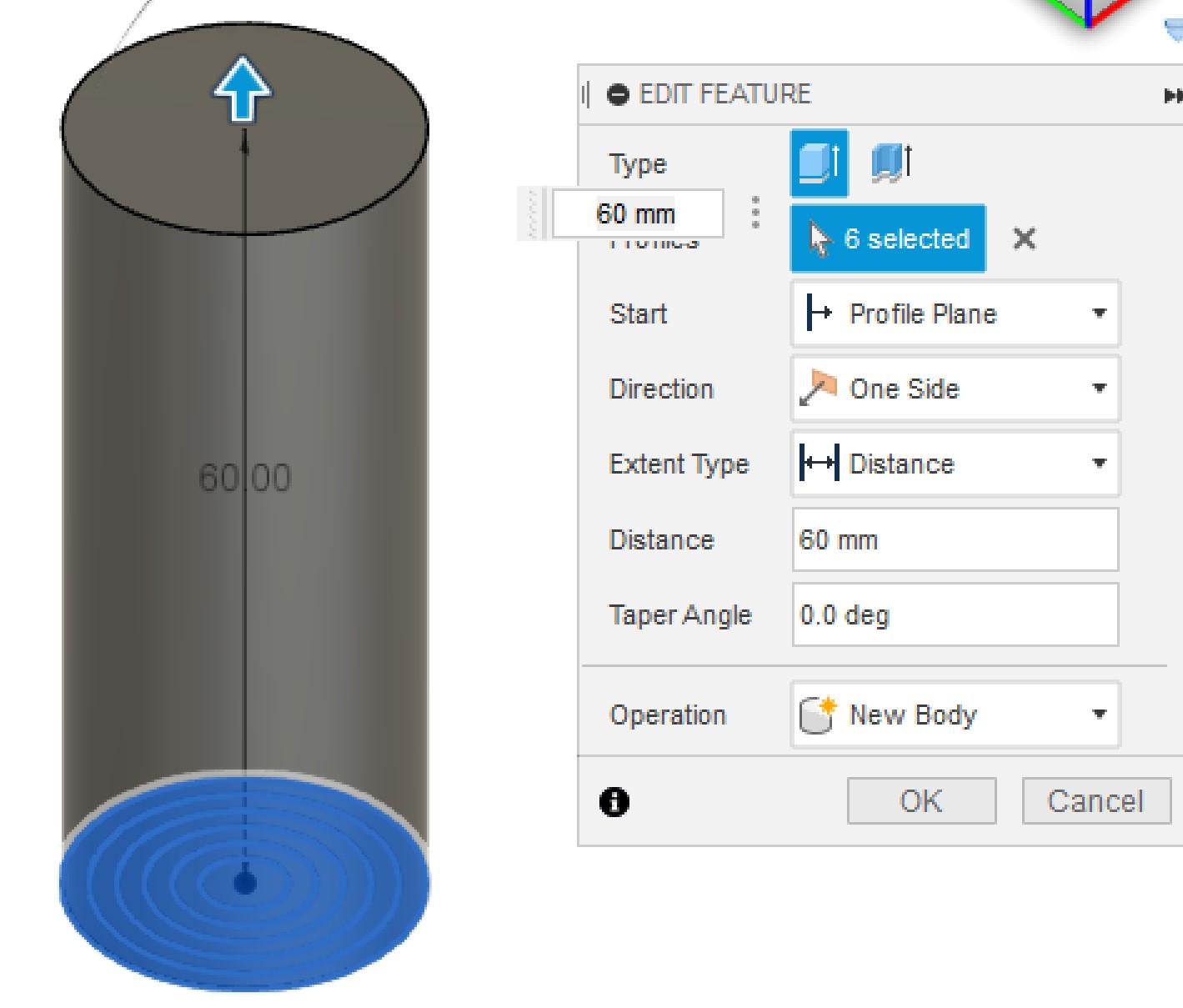
Task: Open the Extent Type dropdown showing Distance
Action: click(955, 464)
